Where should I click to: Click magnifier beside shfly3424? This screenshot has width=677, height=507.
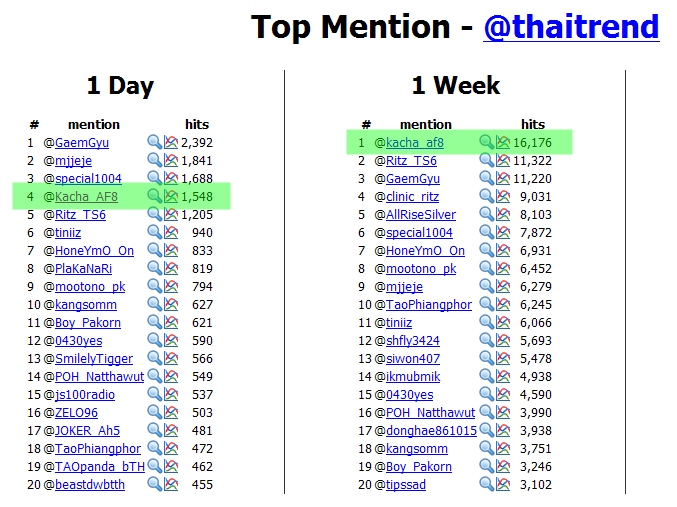click(486, 340)
